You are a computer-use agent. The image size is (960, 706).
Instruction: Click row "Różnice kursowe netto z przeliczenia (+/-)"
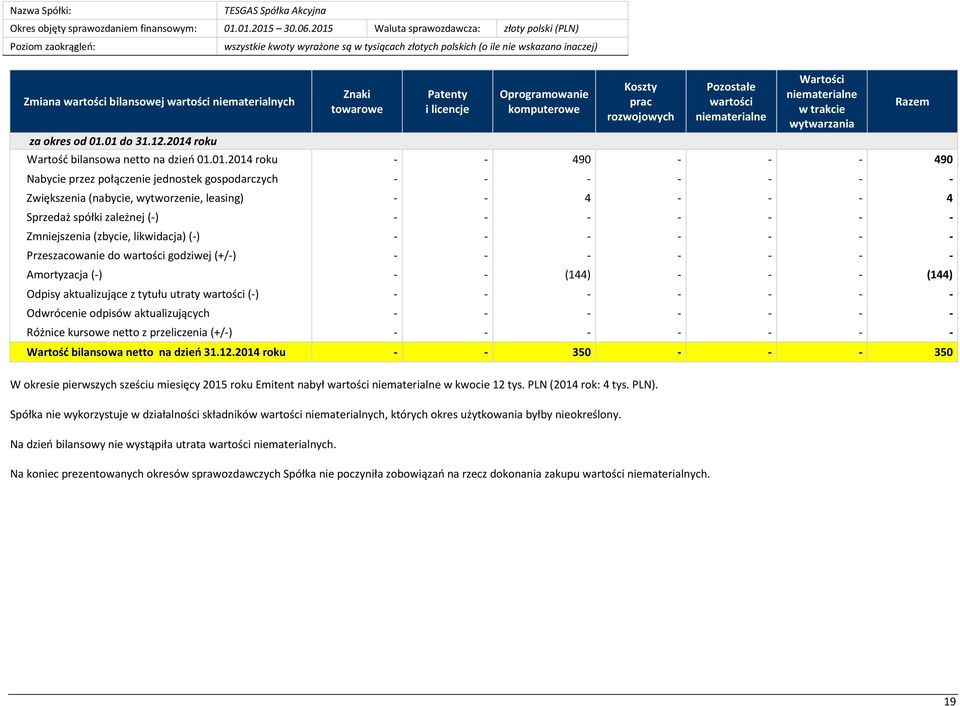pos(484,332)
